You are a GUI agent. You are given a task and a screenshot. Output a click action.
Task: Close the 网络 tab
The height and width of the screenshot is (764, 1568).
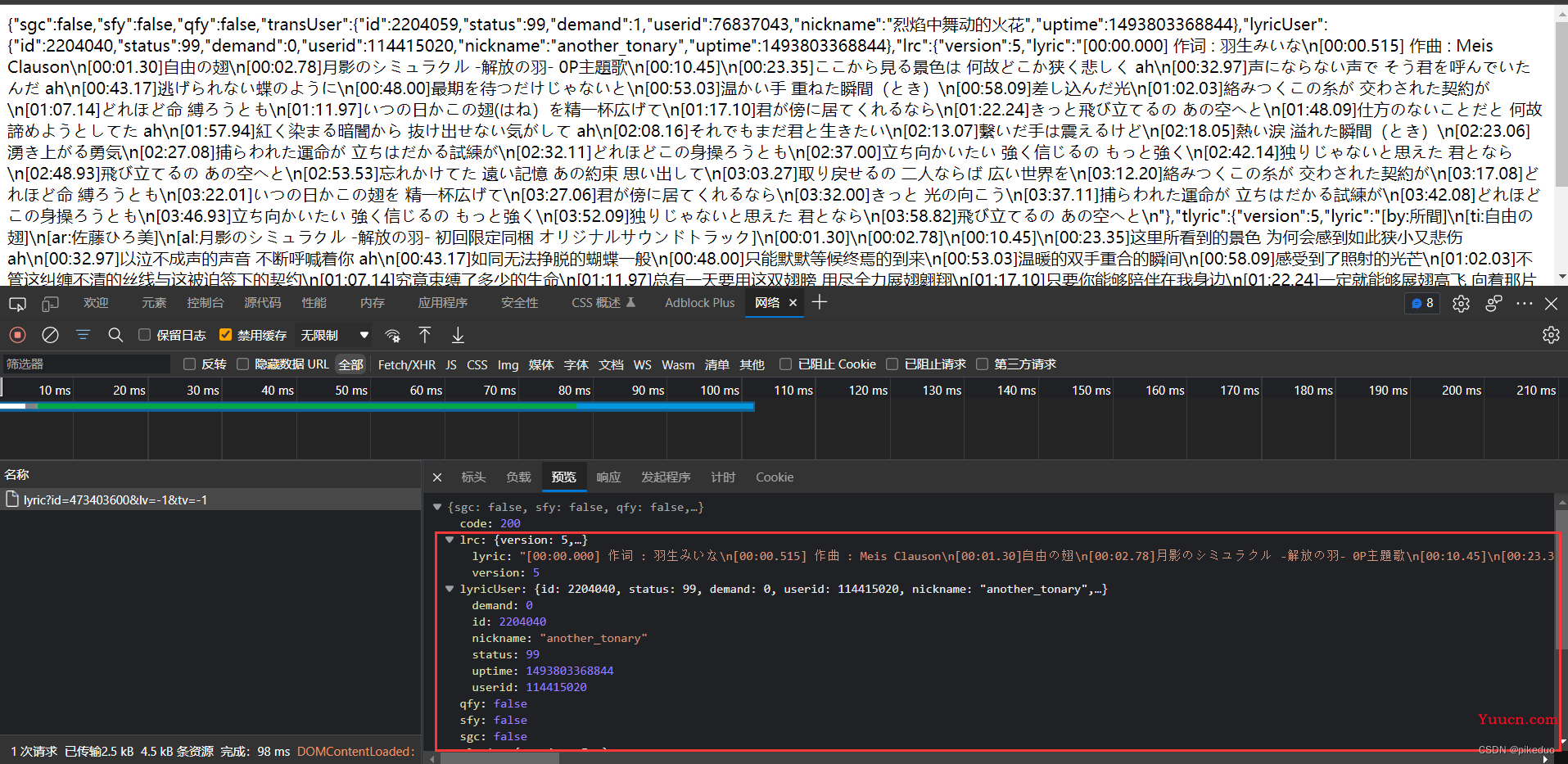793,303
